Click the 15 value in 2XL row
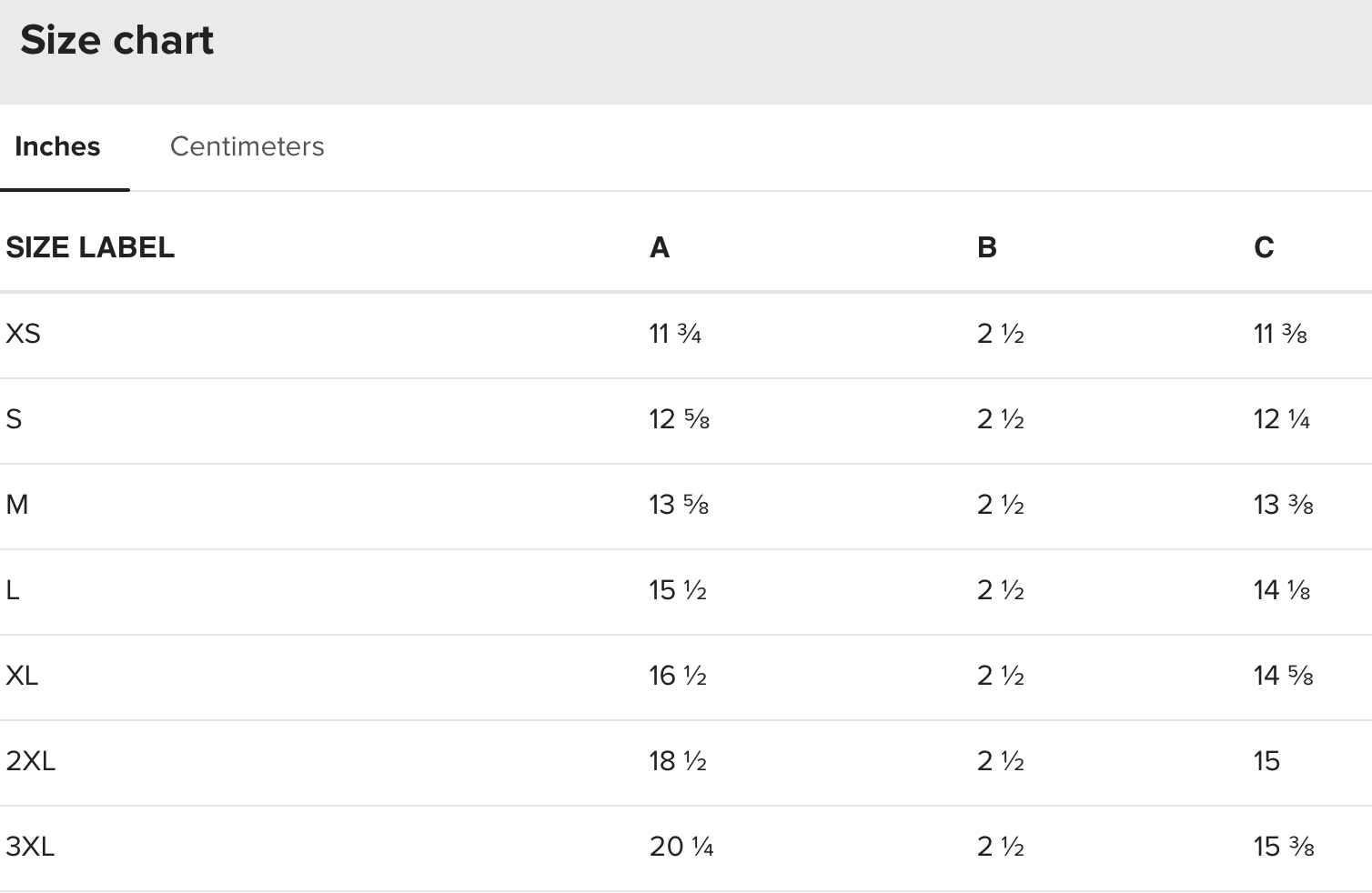Viewport: 1372px width, 893px height. point(1266,761)
